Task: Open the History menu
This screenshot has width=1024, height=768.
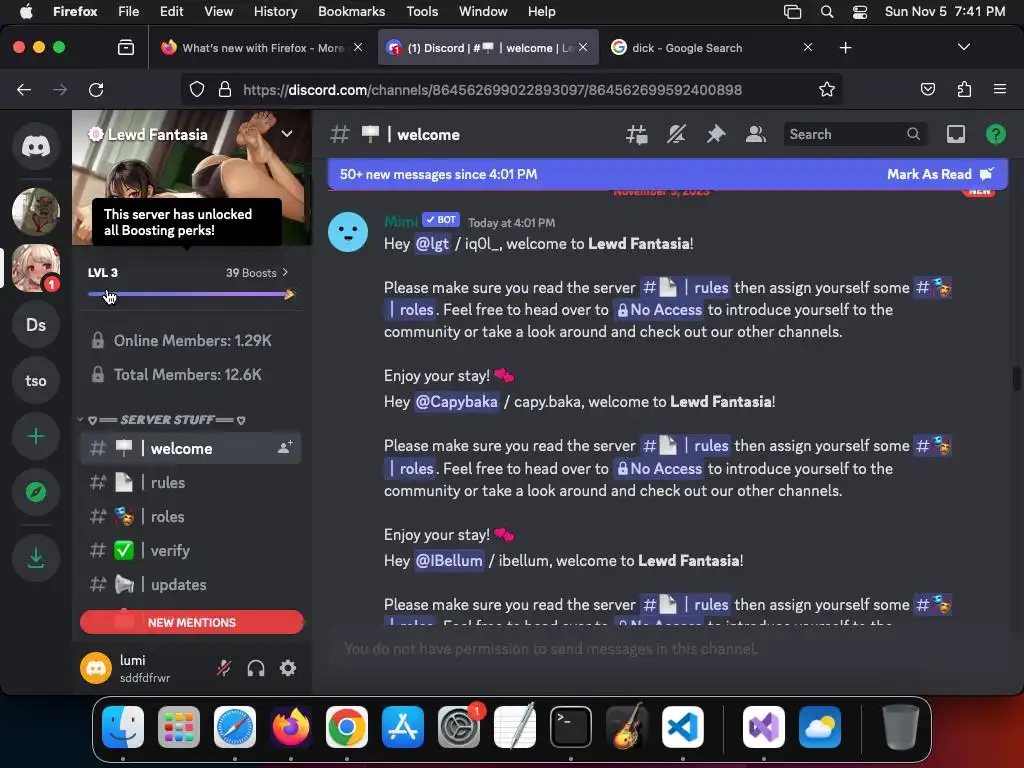Action: tap(275, 11)
